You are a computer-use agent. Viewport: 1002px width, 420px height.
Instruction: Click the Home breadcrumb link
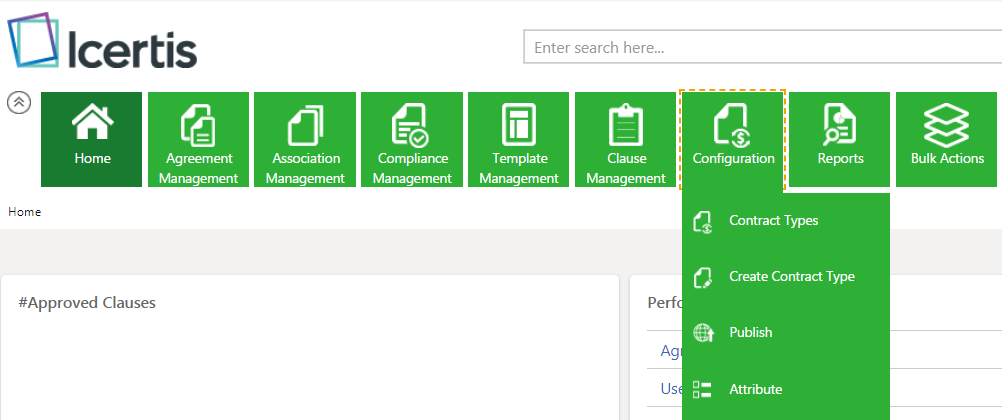pyautogui.click(x=24, y=212)
